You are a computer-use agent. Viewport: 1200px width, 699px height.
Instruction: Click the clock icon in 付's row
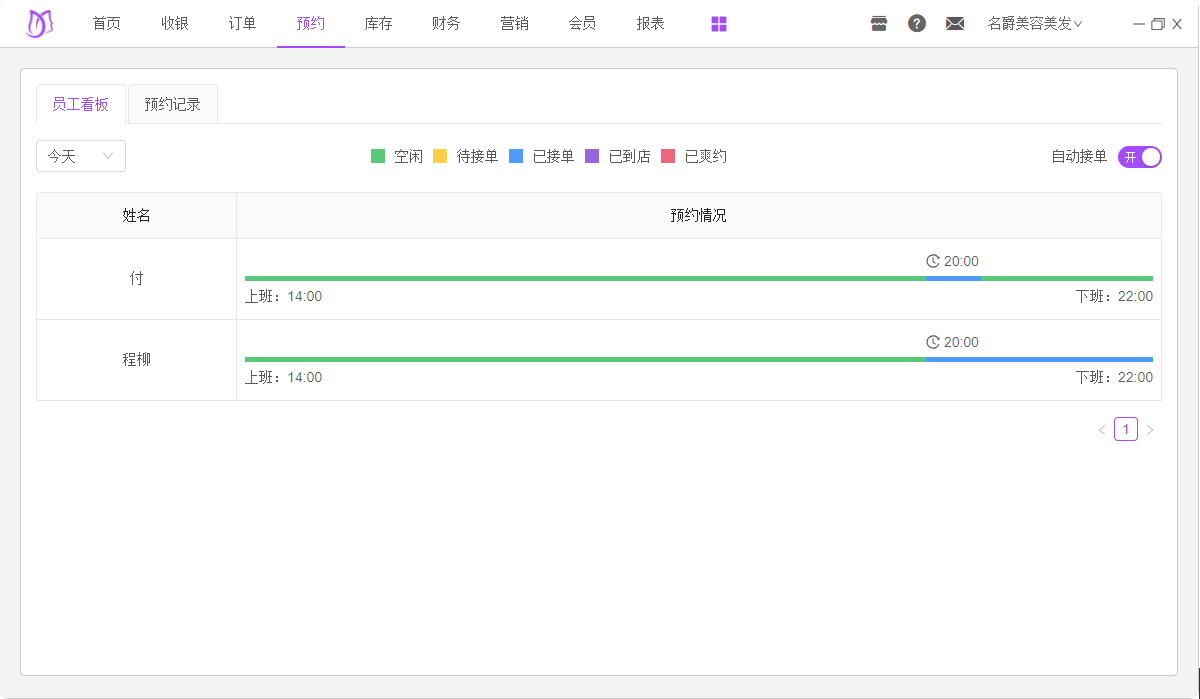coord(933,261)
